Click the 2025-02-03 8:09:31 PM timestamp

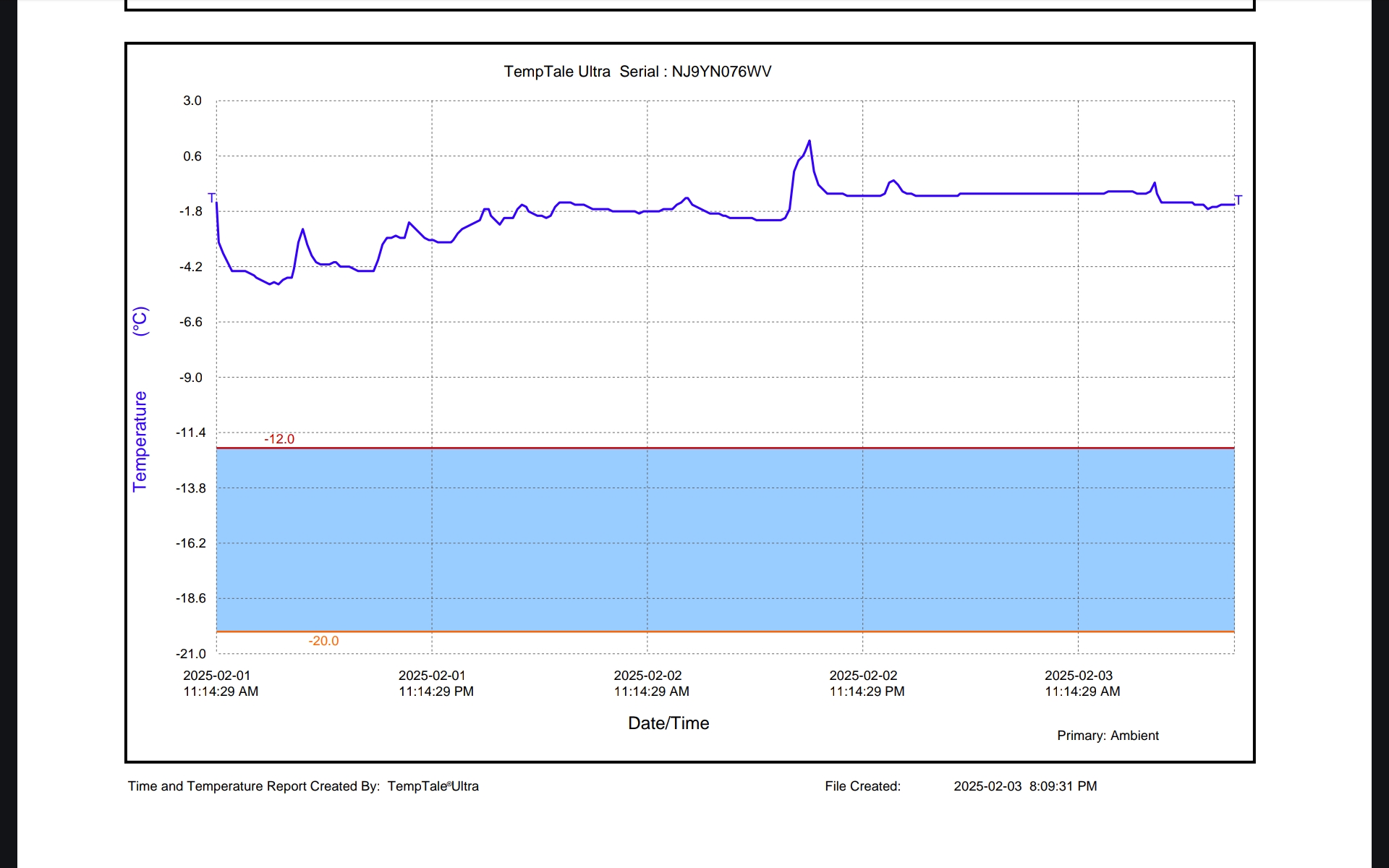click(x=1025, y=786)
